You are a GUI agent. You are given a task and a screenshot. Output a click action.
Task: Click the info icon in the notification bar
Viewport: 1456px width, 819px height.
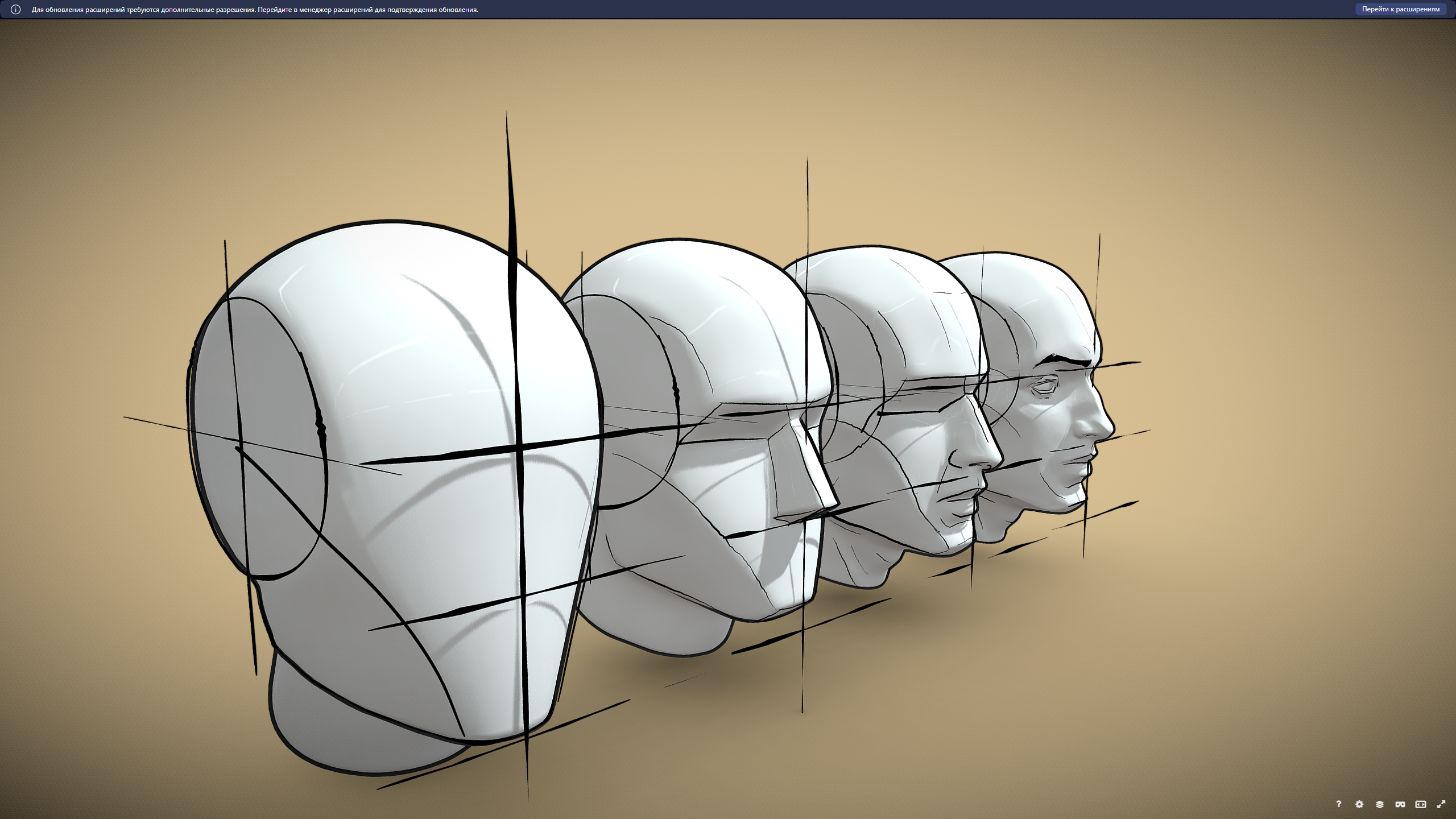16,10
